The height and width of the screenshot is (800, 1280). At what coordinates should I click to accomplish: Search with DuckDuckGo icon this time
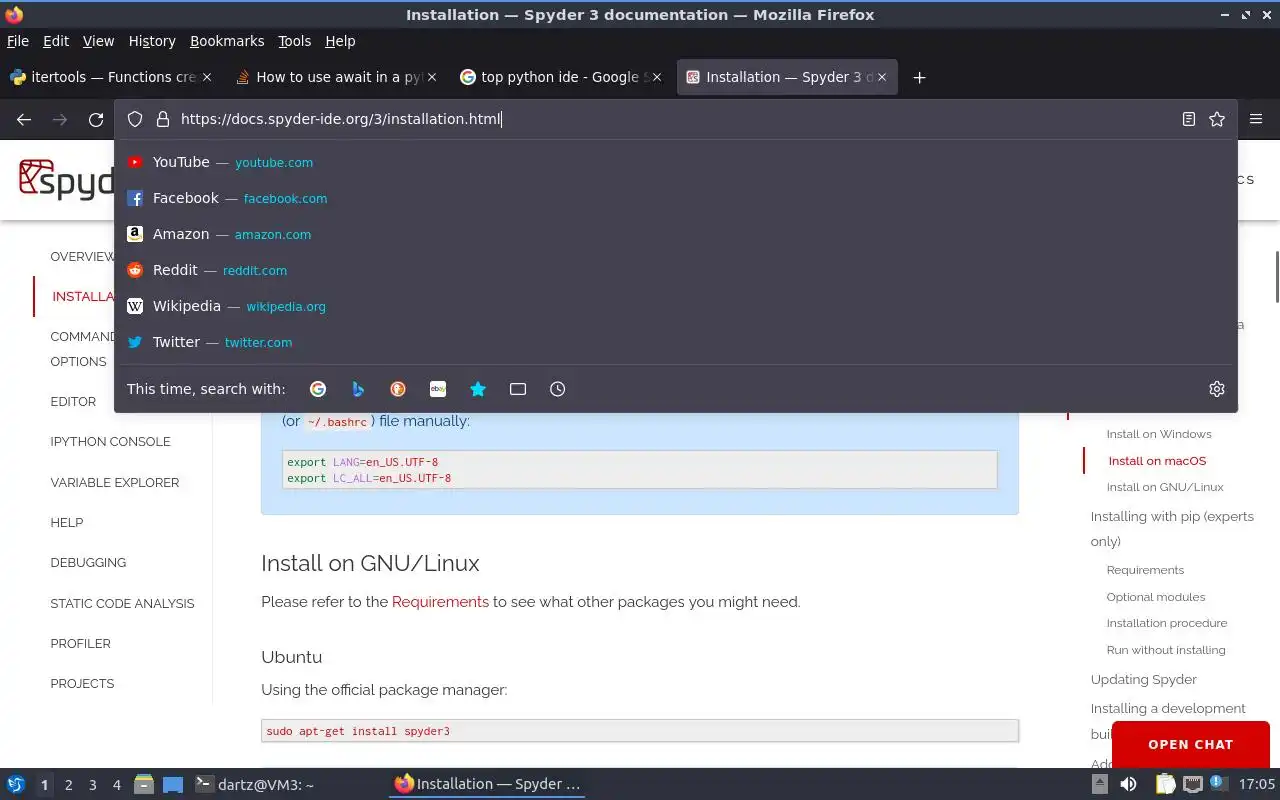398,389
